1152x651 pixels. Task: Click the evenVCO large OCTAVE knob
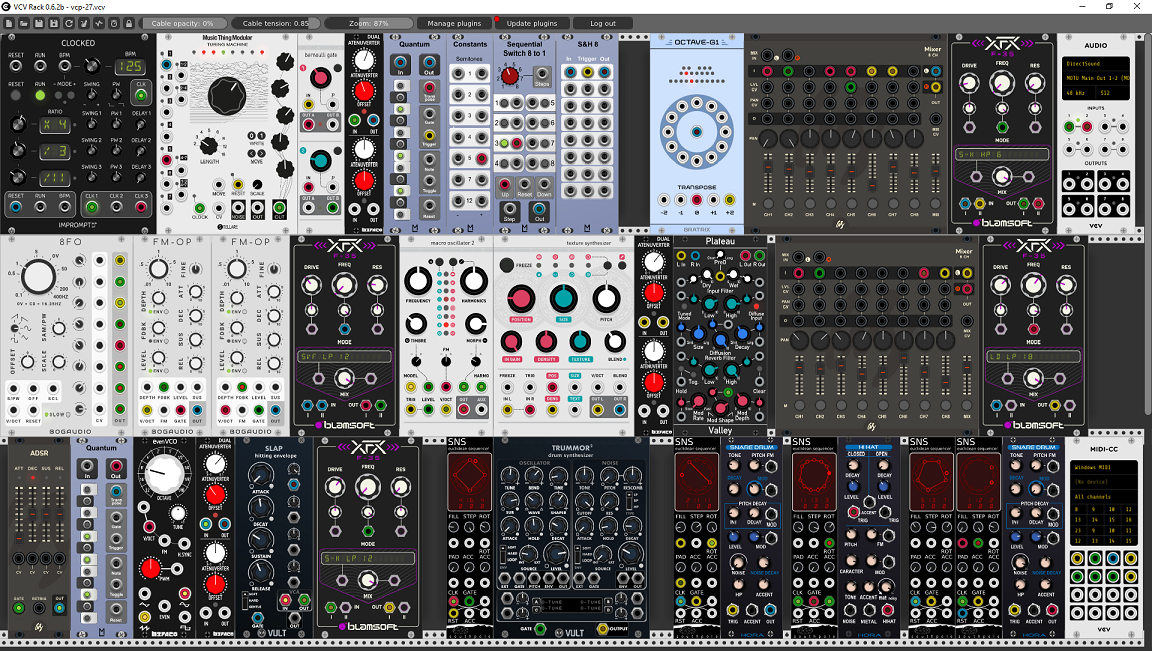tap(165, 472)
